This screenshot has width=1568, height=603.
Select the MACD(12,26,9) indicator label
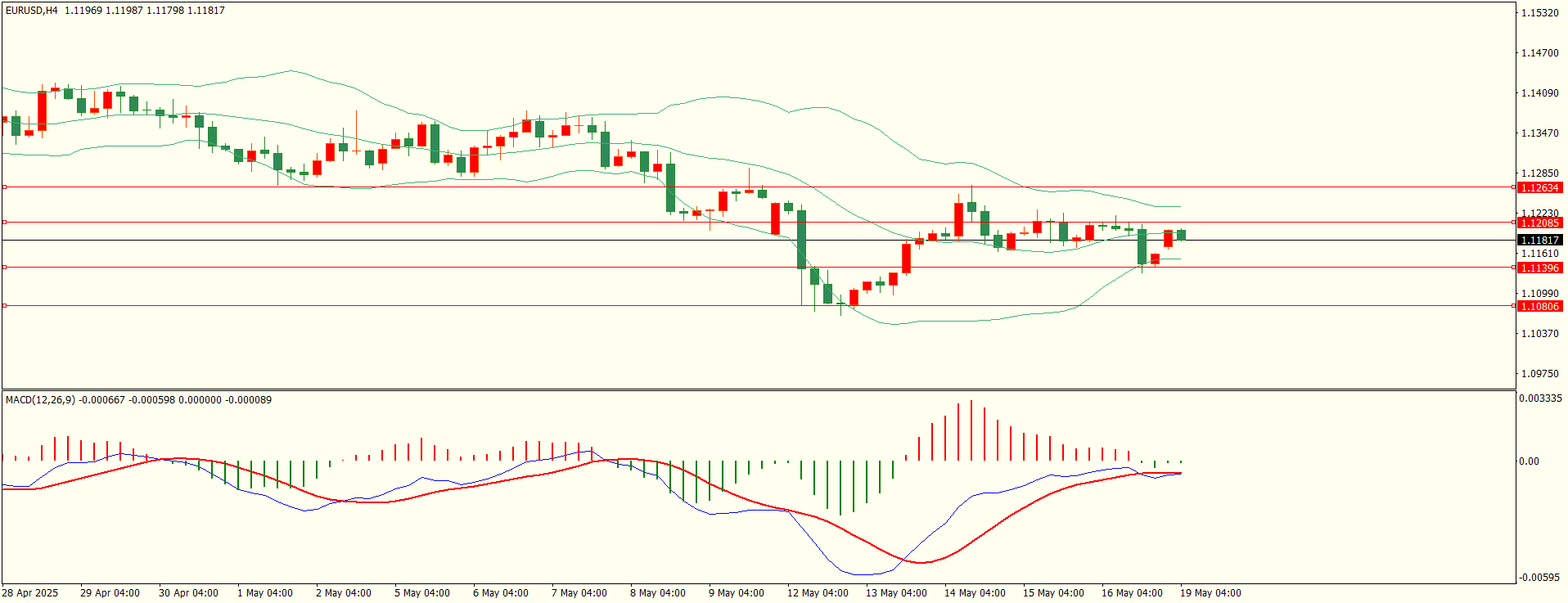[x=40, y=399]
